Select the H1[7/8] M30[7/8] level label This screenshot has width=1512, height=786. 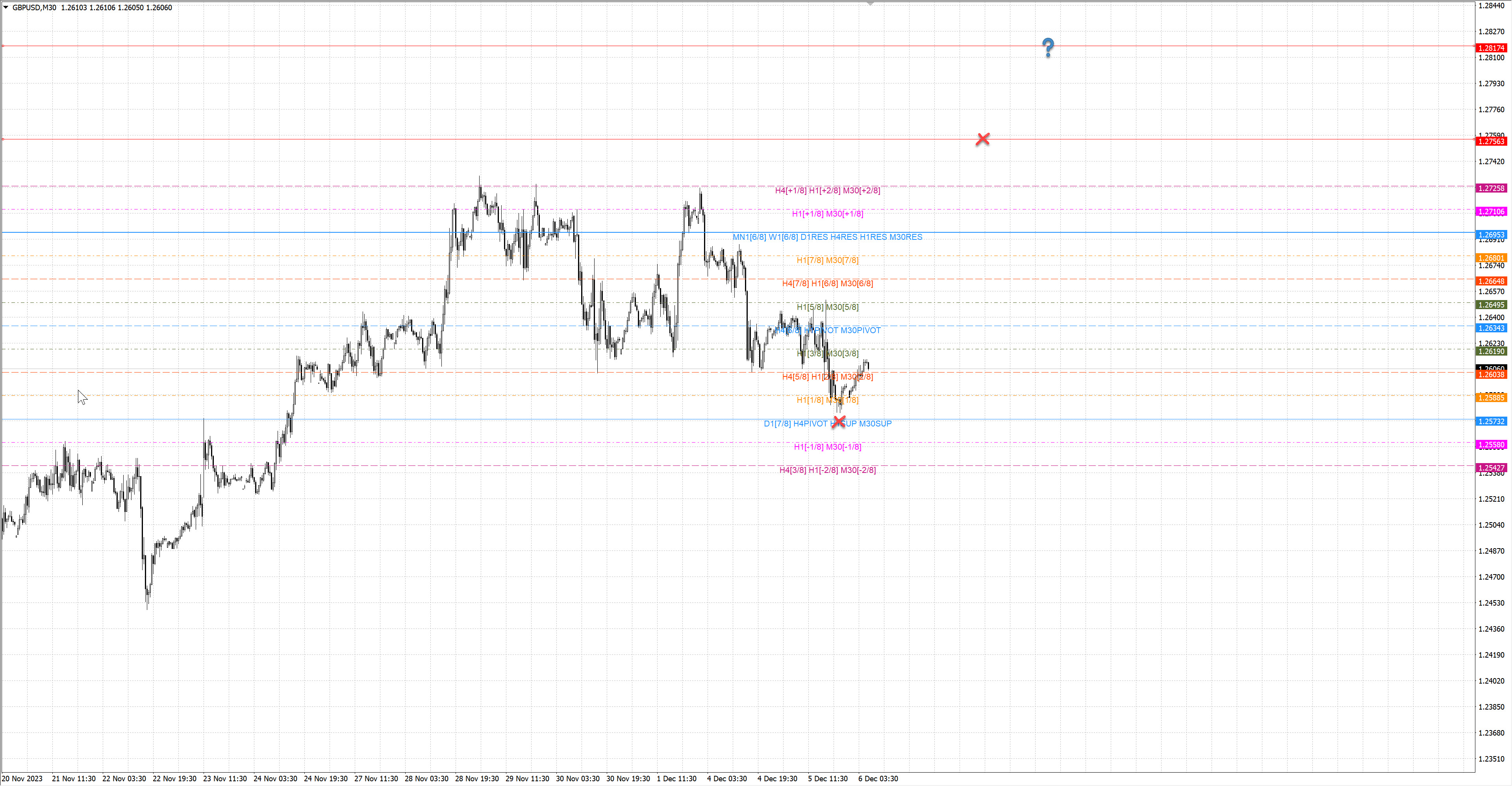(827, 260)
